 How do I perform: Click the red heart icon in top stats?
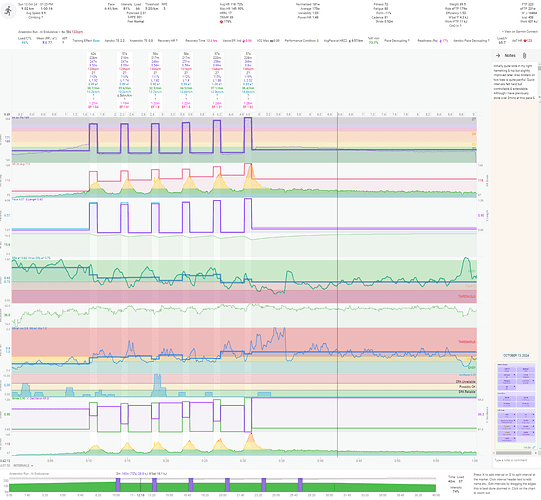pyautogui.click(x=221, y=22)
